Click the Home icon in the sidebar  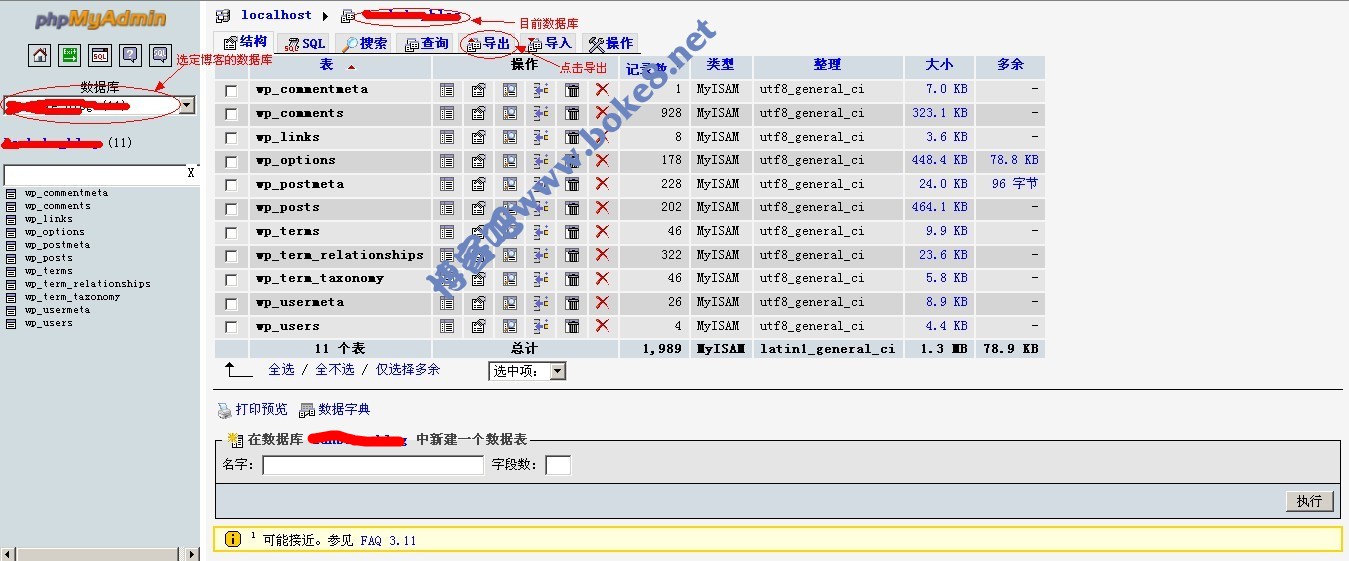pos(40,55)
